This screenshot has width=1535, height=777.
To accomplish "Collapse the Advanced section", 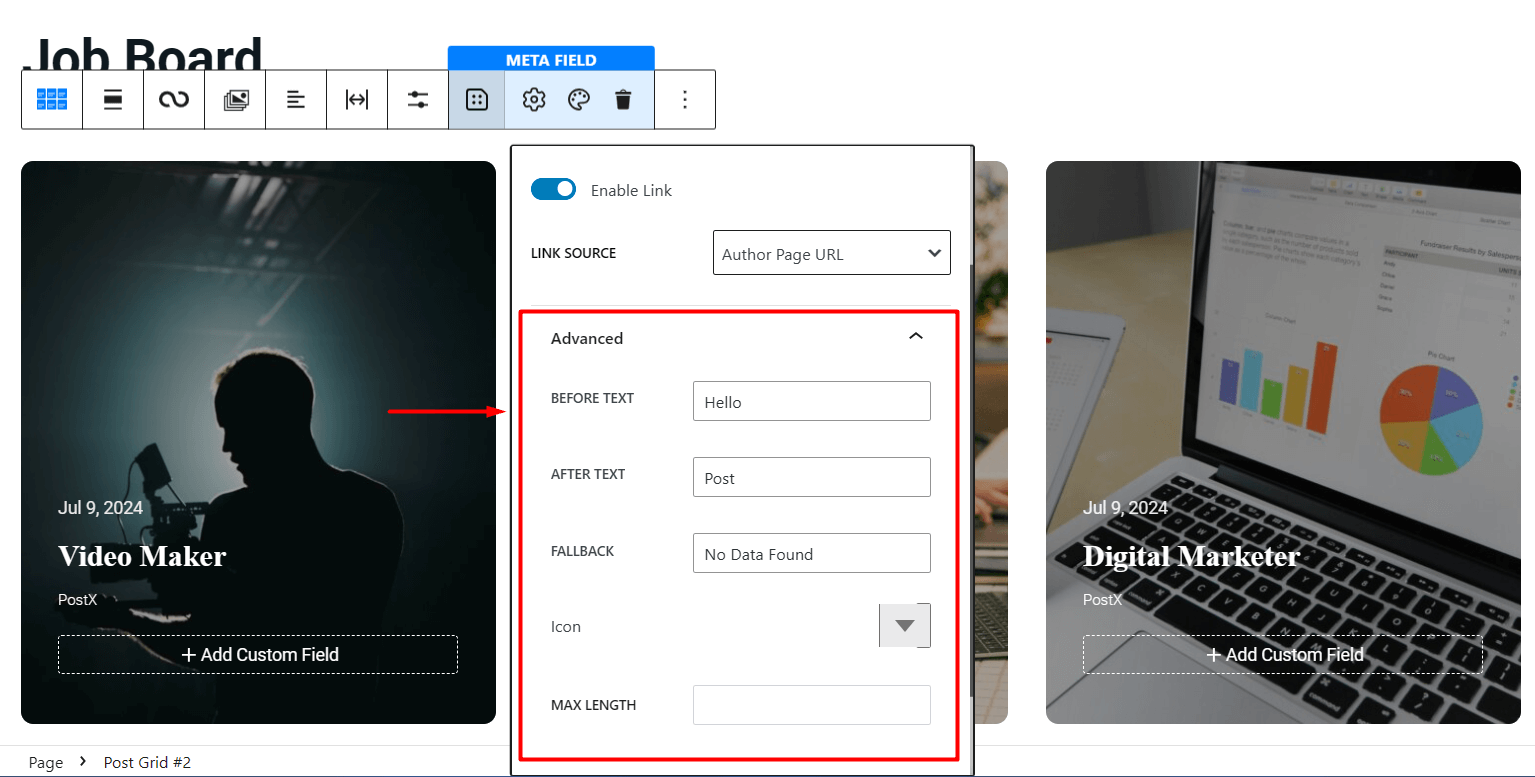I will (915, 337).
